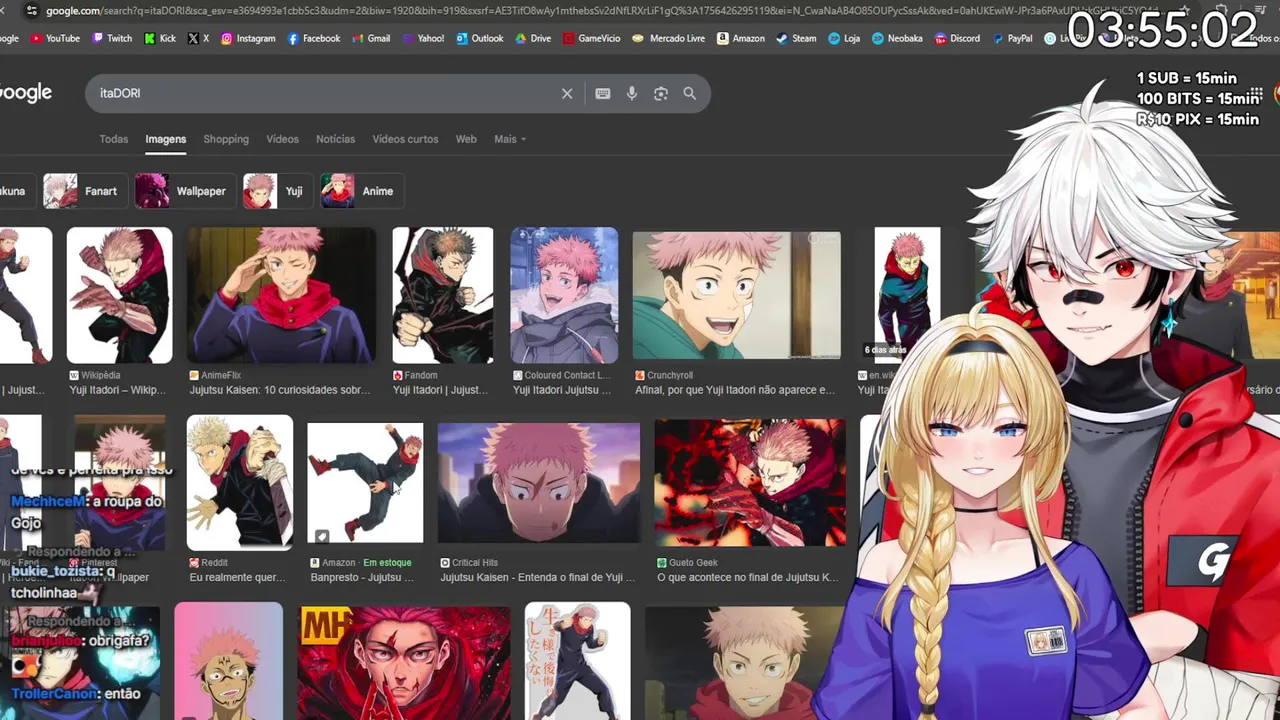Viewport: 1280px width, 720px height.
Task: Open the Twitch bookmark
Action: click(x=112, y=38)
